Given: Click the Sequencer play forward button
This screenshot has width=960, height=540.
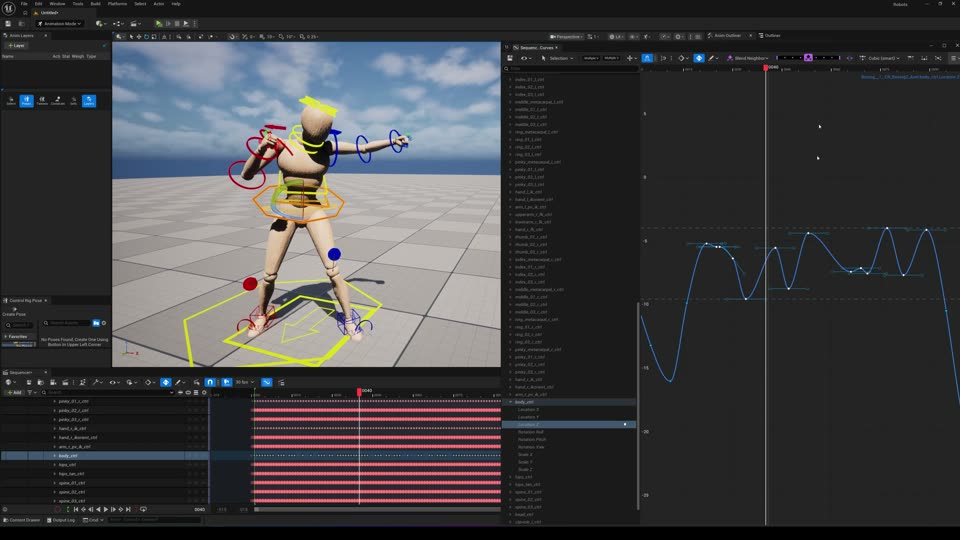Looking at the screenshot, I should coord(106,509).
